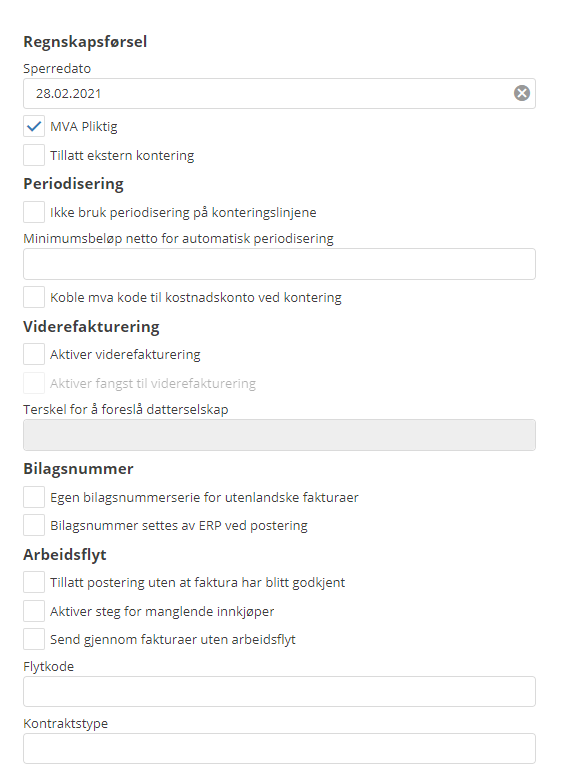Tick Ikke bruk periodisering på konteringslinjene

click(x=34, y=212)
